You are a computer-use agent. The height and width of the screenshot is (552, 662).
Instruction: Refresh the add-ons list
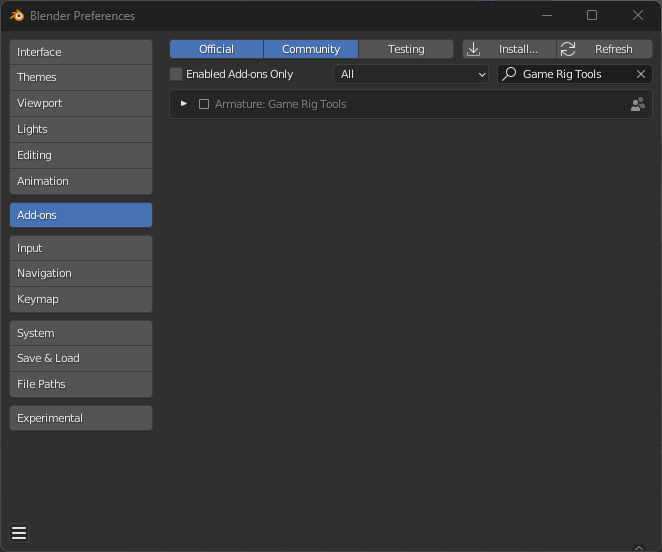[x=605, y=49]
